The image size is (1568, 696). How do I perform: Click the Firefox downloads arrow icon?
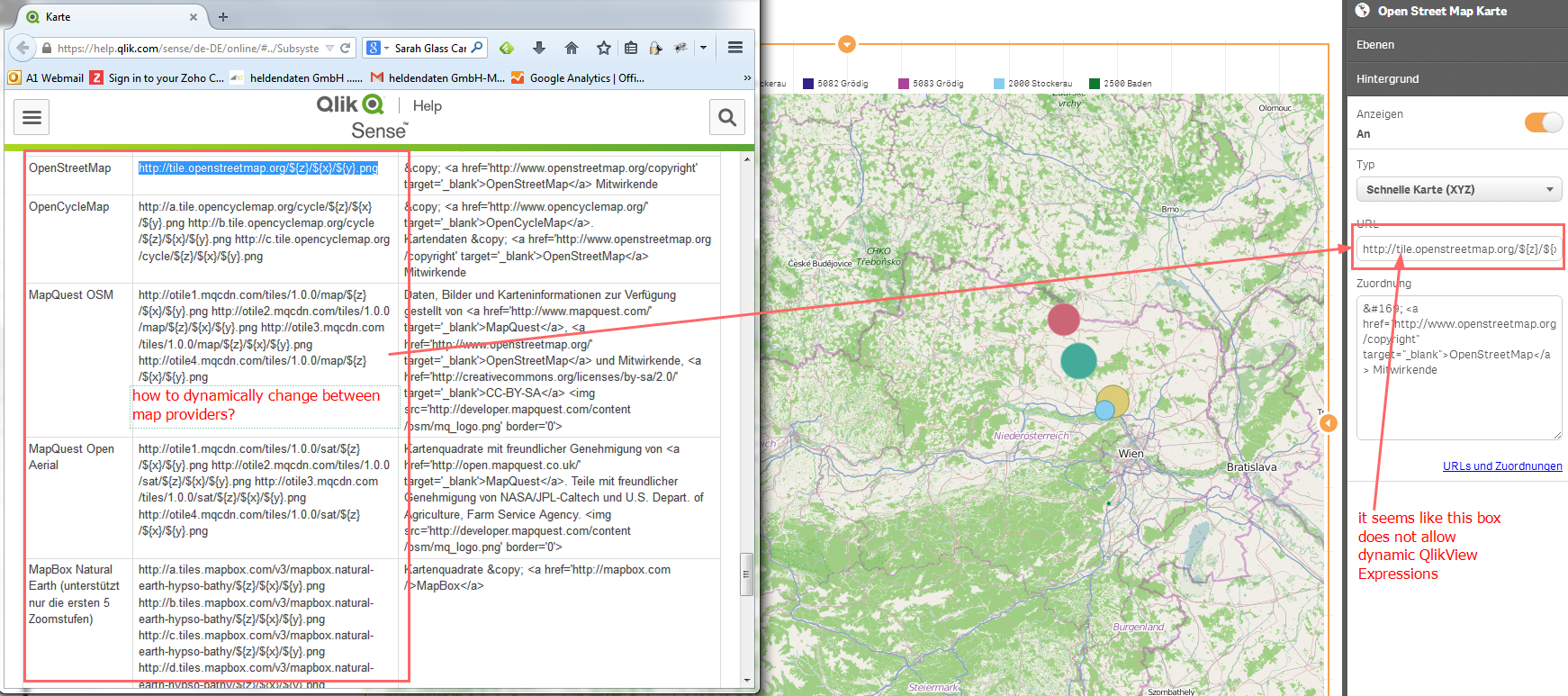539,48
